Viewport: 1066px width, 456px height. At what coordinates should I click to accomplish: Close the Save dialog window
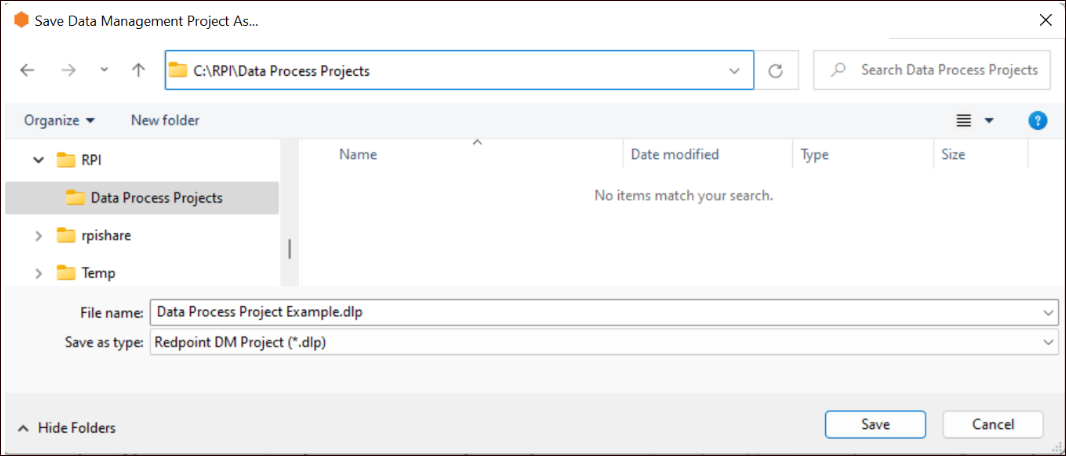(x=1046, y=20)
